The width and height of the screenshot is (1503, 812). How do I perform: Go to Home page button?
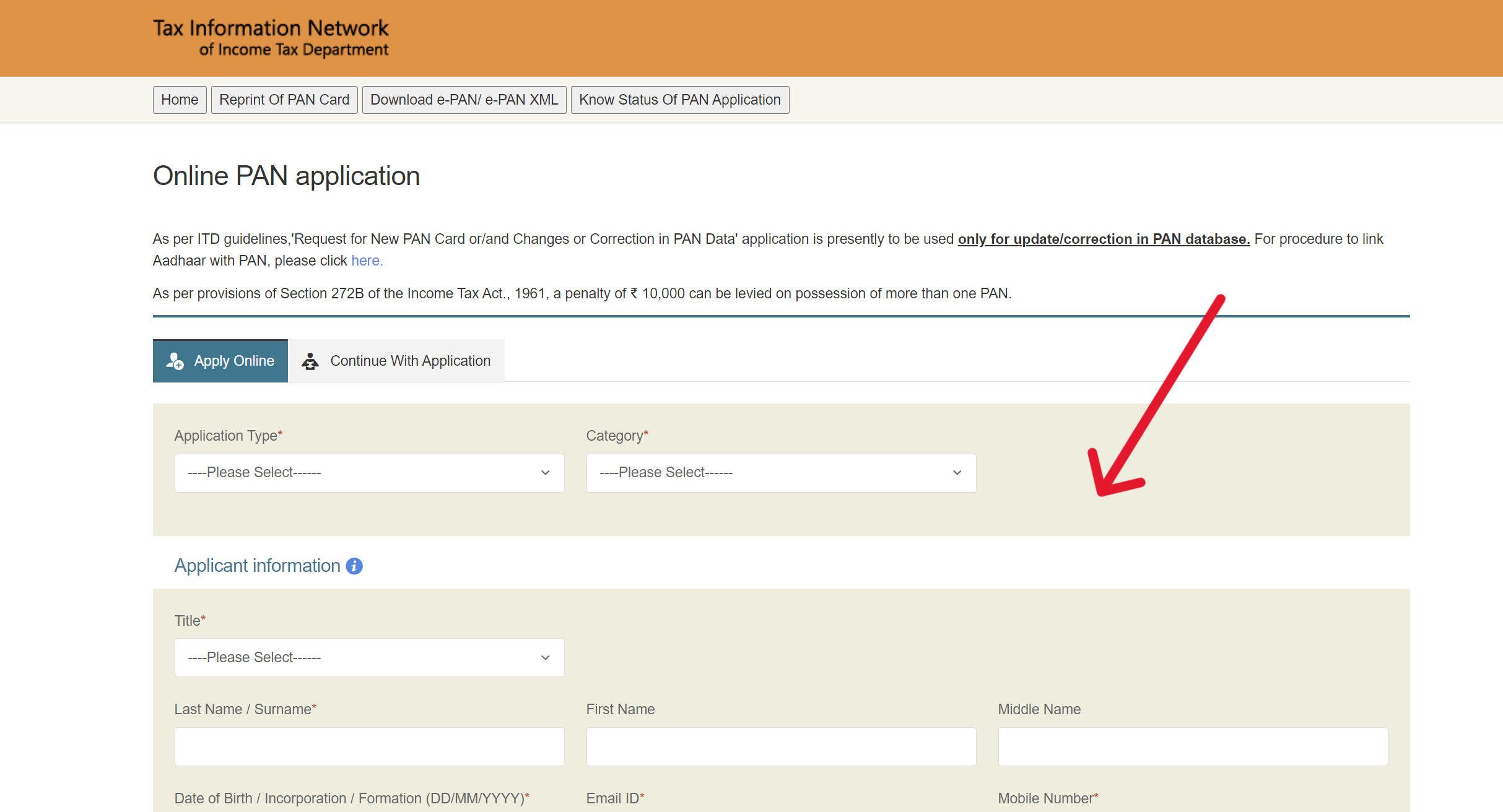[180, 100]
